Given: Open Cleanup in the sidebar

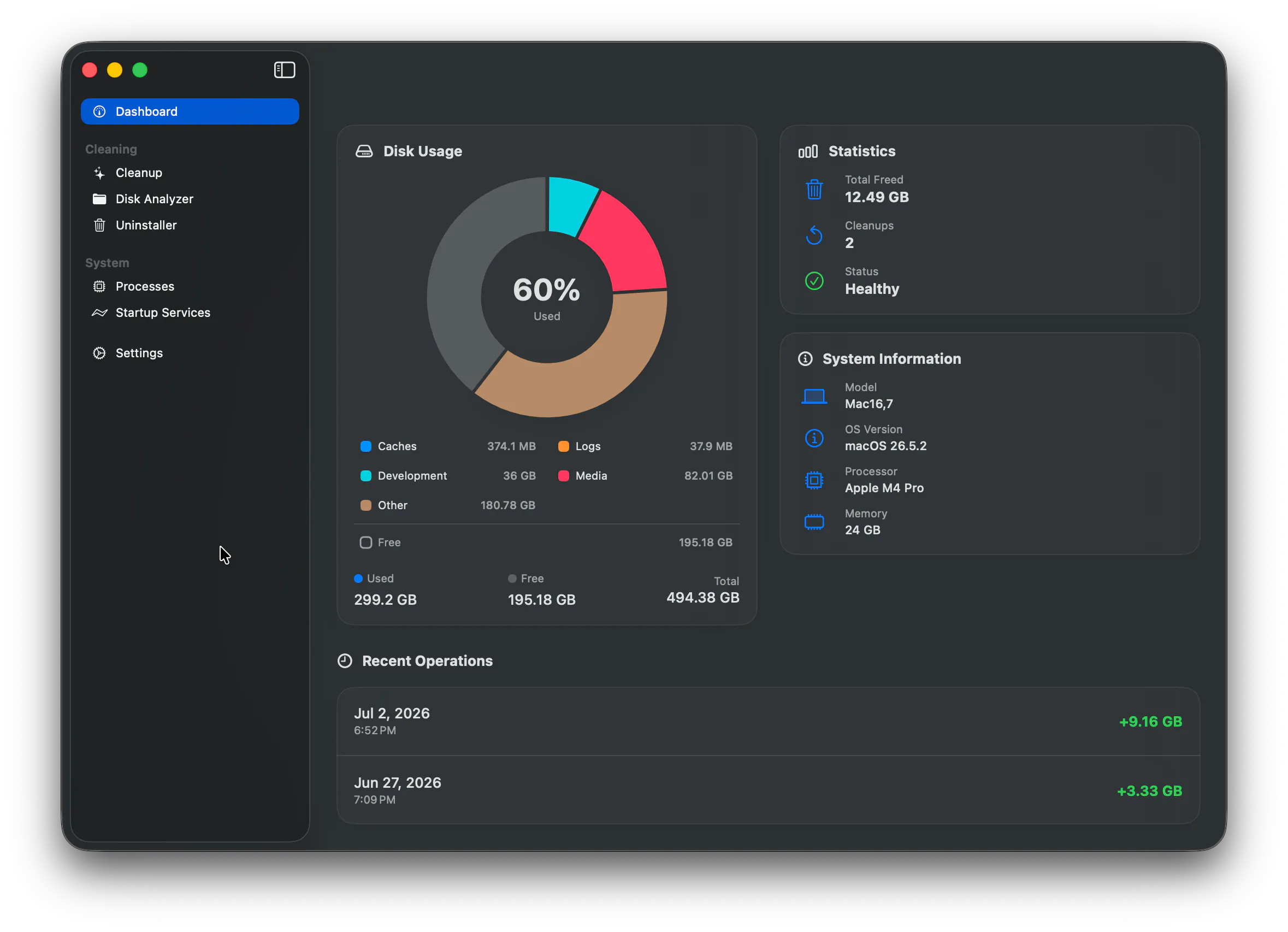Looking at the screenshot, I should [x=190, y=173].
